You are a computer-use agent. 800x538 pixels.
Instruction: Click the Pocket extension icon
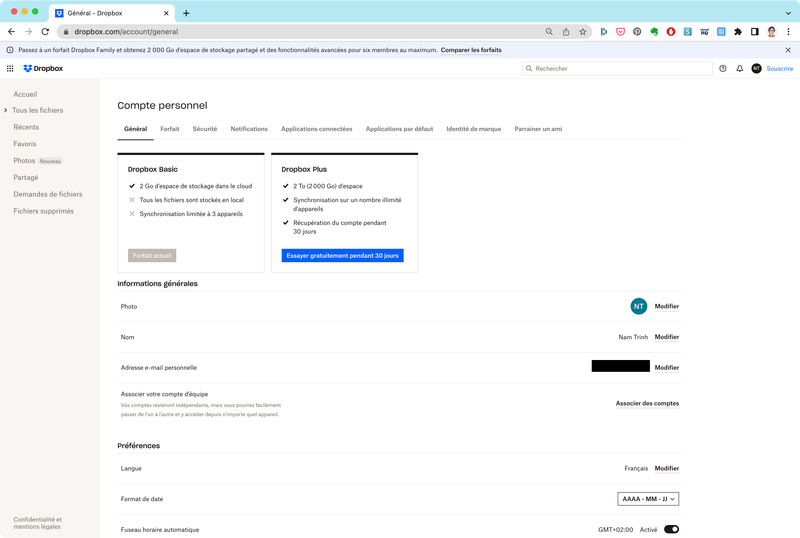pyautogui.click(x=620, y=31)
